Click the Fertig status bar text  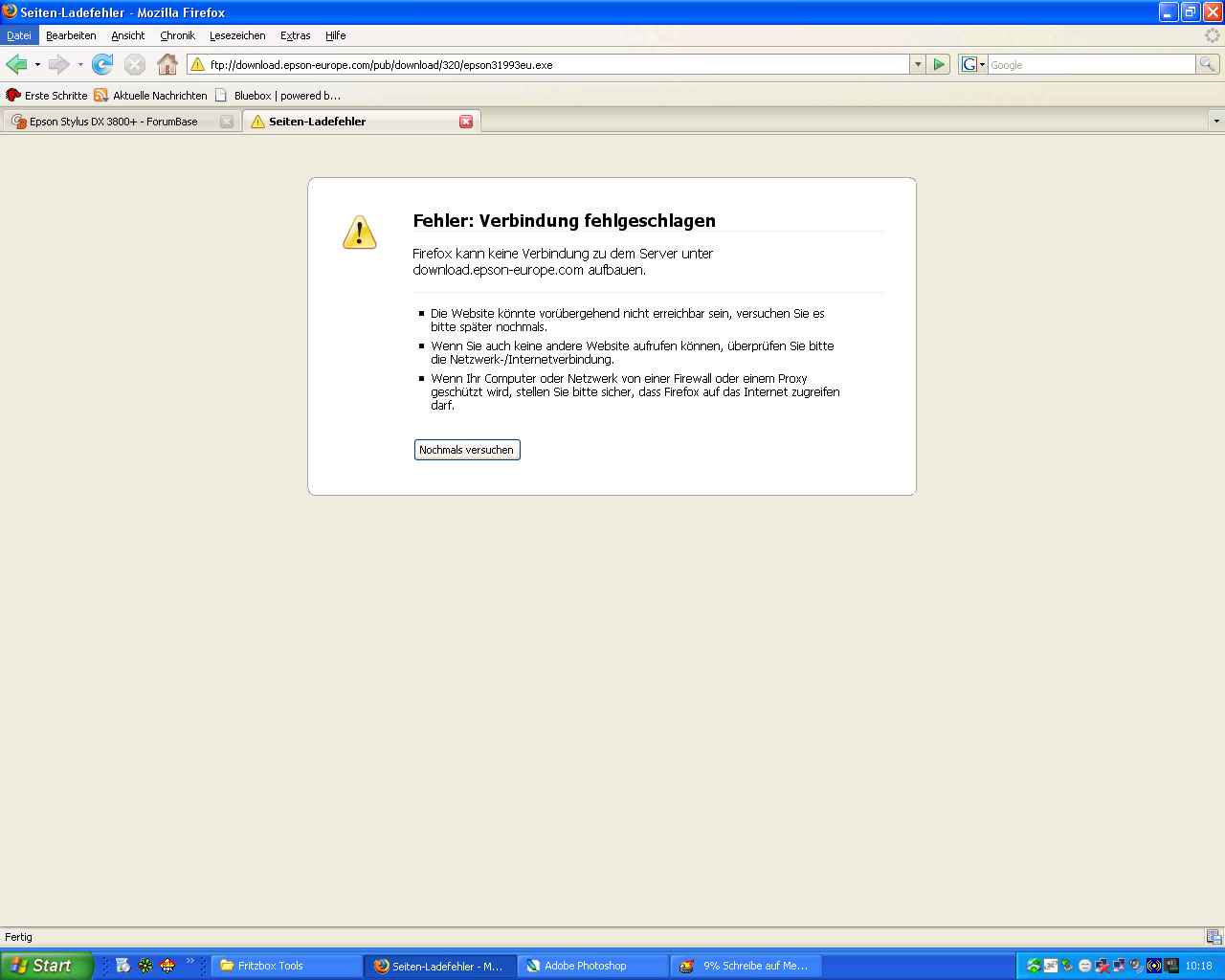(x=18, y=937)
